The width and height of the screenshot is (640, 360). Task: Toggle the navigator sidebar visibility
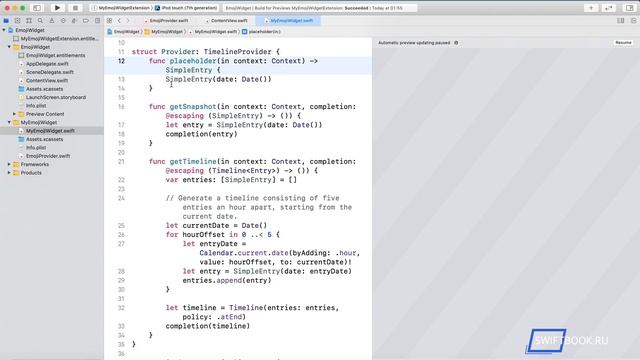[37, 8]
